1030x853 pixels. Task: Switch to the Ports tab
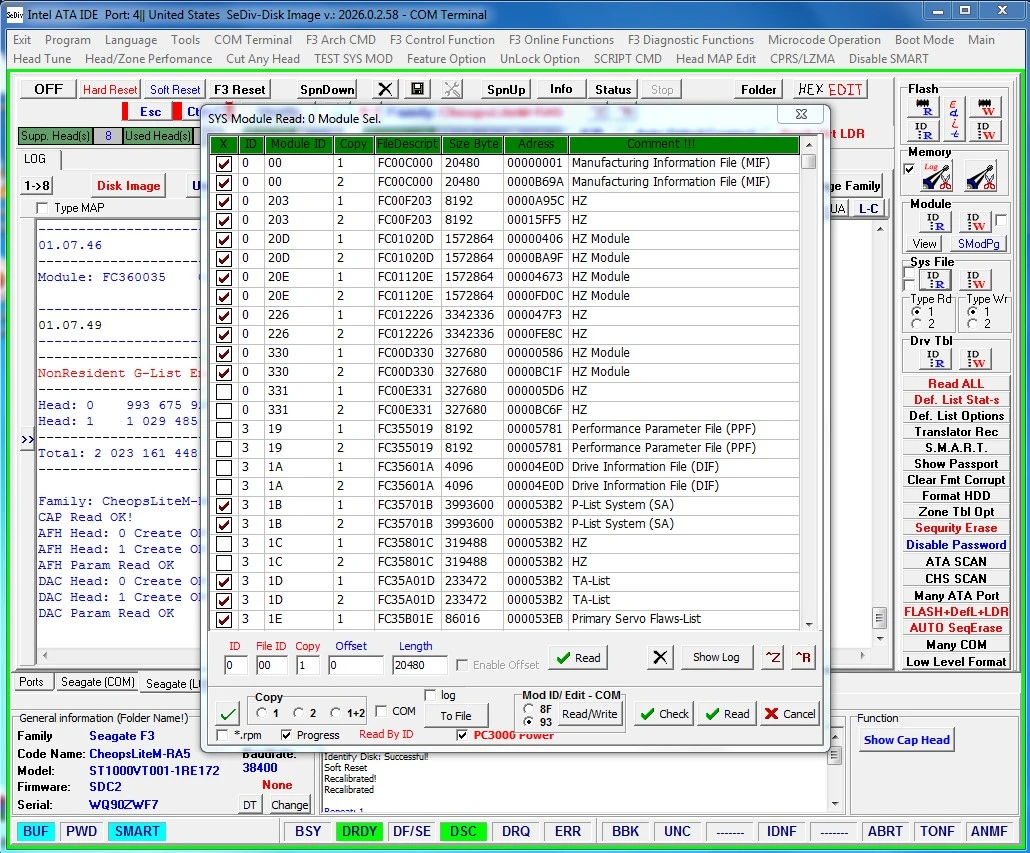click(x=31, y=682)
